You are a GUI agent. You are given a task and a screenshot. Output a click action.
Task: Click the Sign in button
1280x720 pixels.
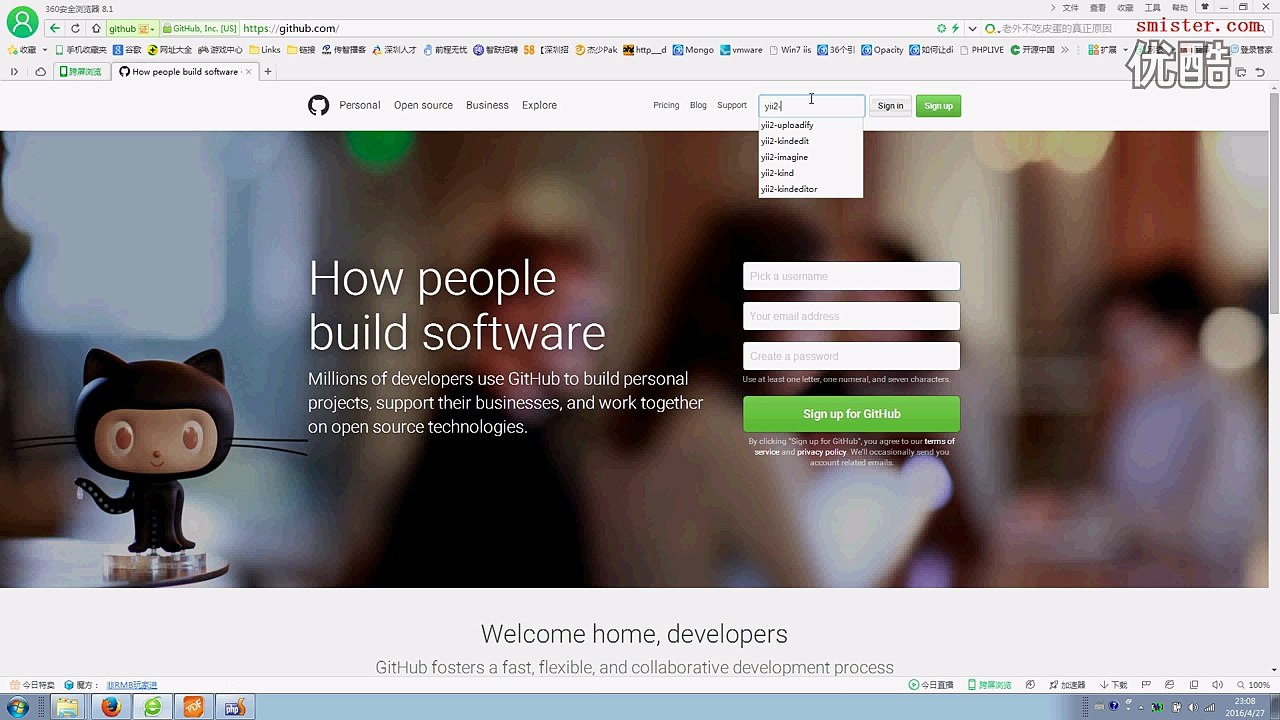click(890, 106)
